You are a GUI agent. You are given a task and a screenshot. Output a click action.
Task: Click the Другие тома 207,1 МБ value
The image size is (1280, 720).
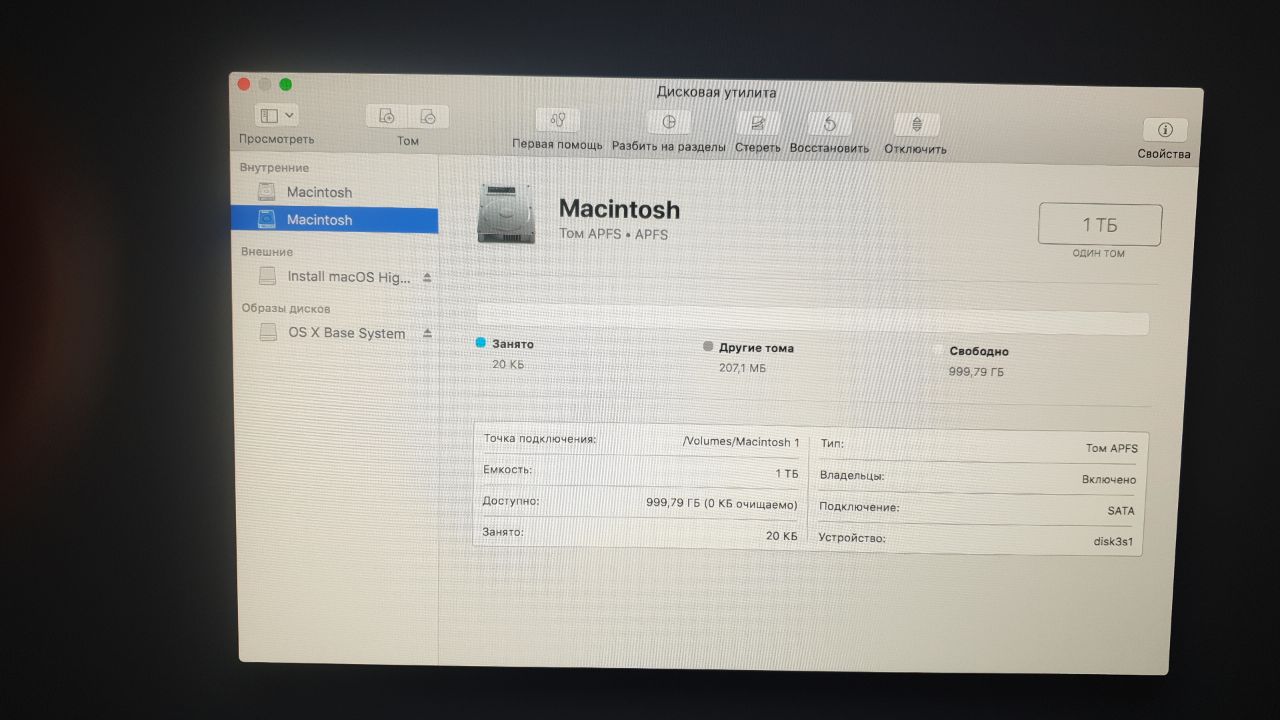pyautogui.click(x=742, y=368)
